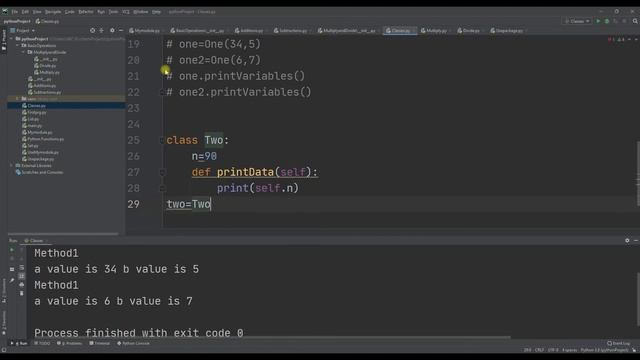Screen dimensions: 640x360
Task: Open the Problems tool window button
Action: (69, 344)
